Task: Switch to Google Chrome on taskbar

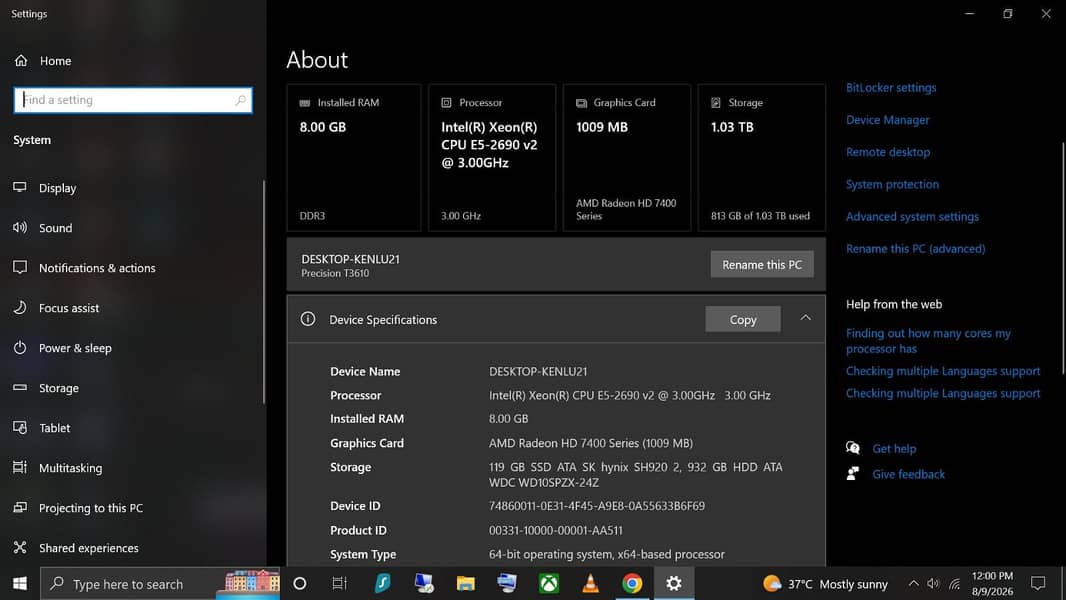Action: pyautogui.click(x=632, y=584)
